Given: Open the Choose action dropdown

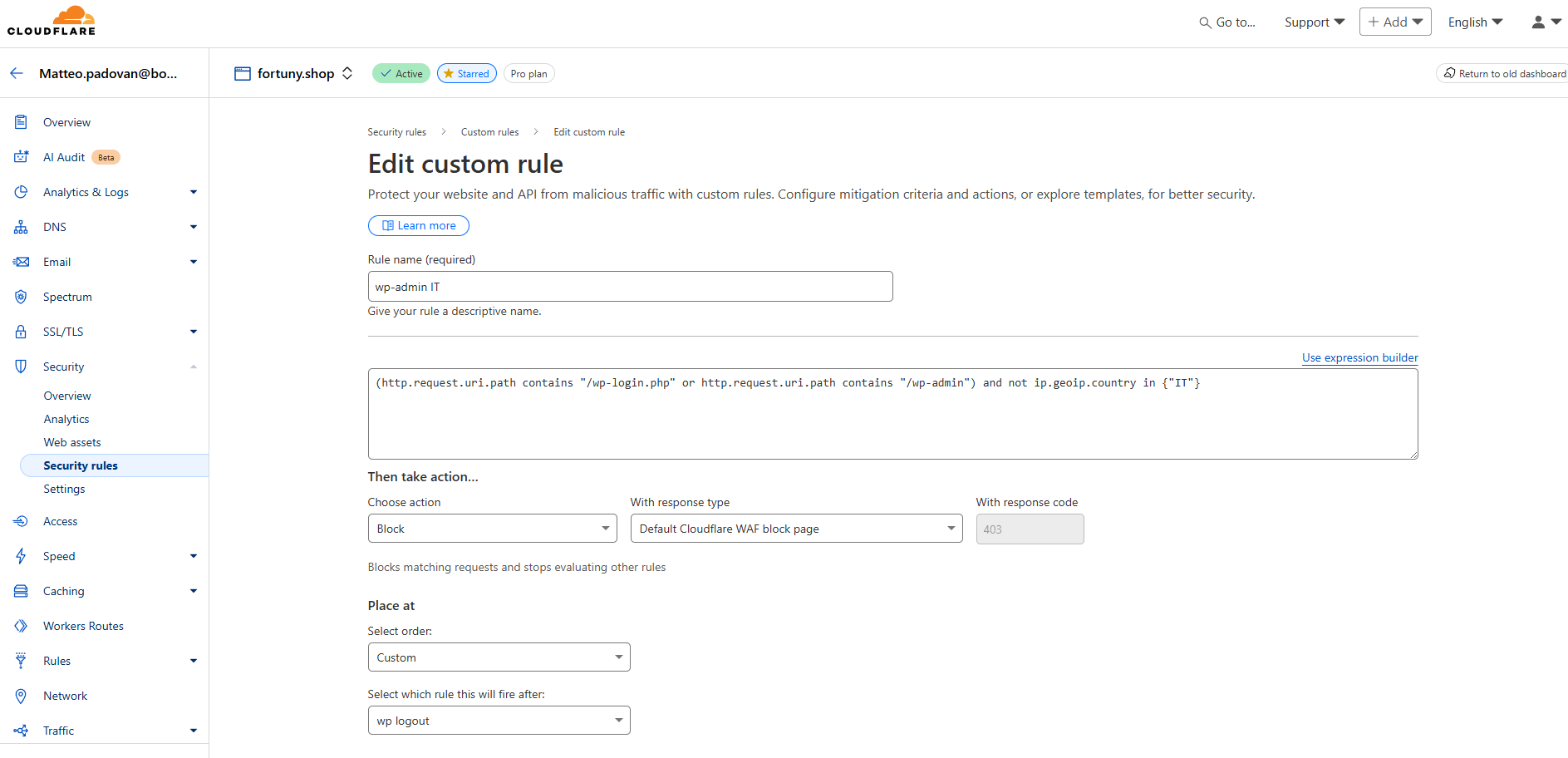Looking at the screenshot, I should pyautogui.click(x=492, y=529).
